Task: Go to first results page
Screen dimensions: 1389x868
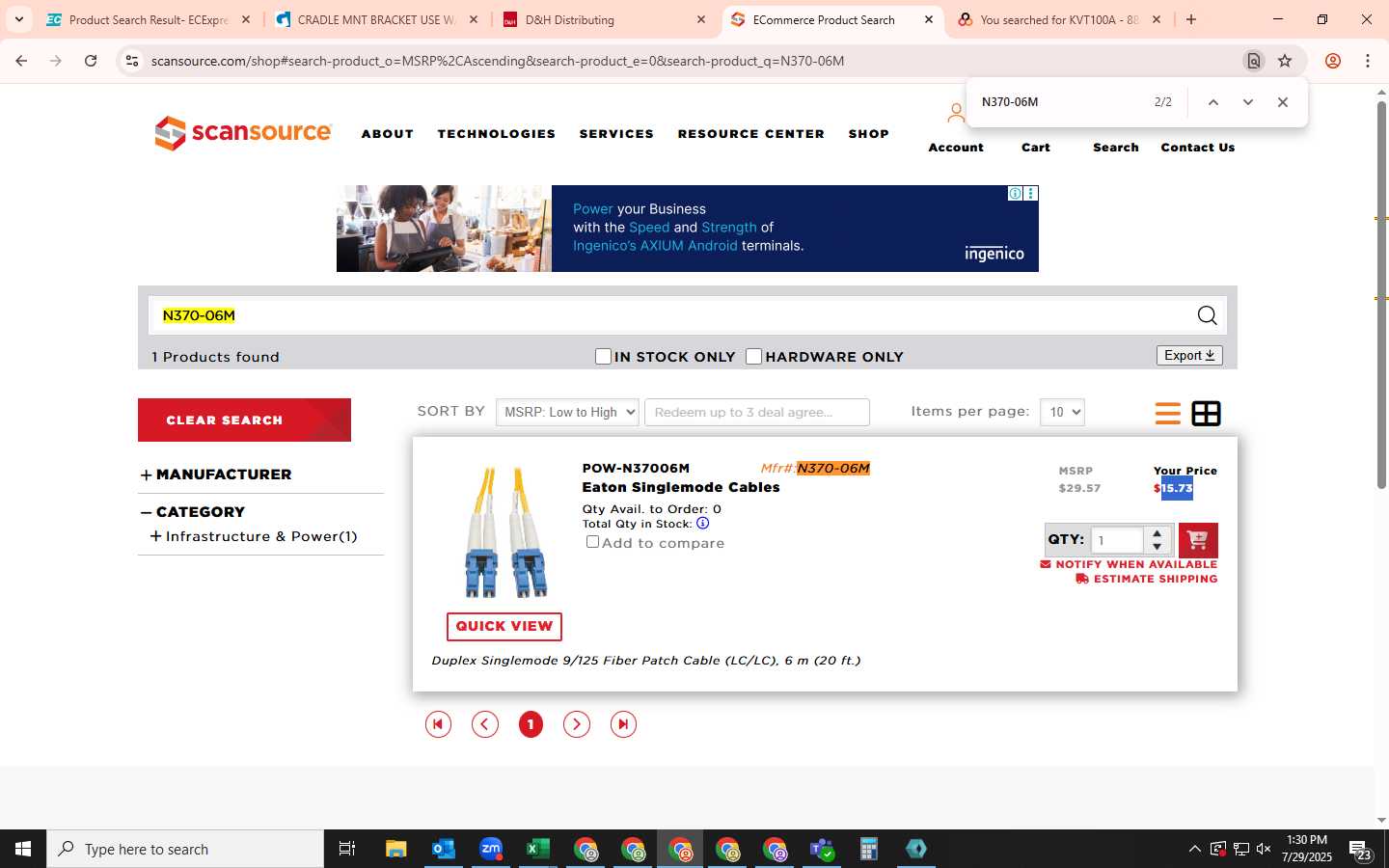Action: [438, 724]
